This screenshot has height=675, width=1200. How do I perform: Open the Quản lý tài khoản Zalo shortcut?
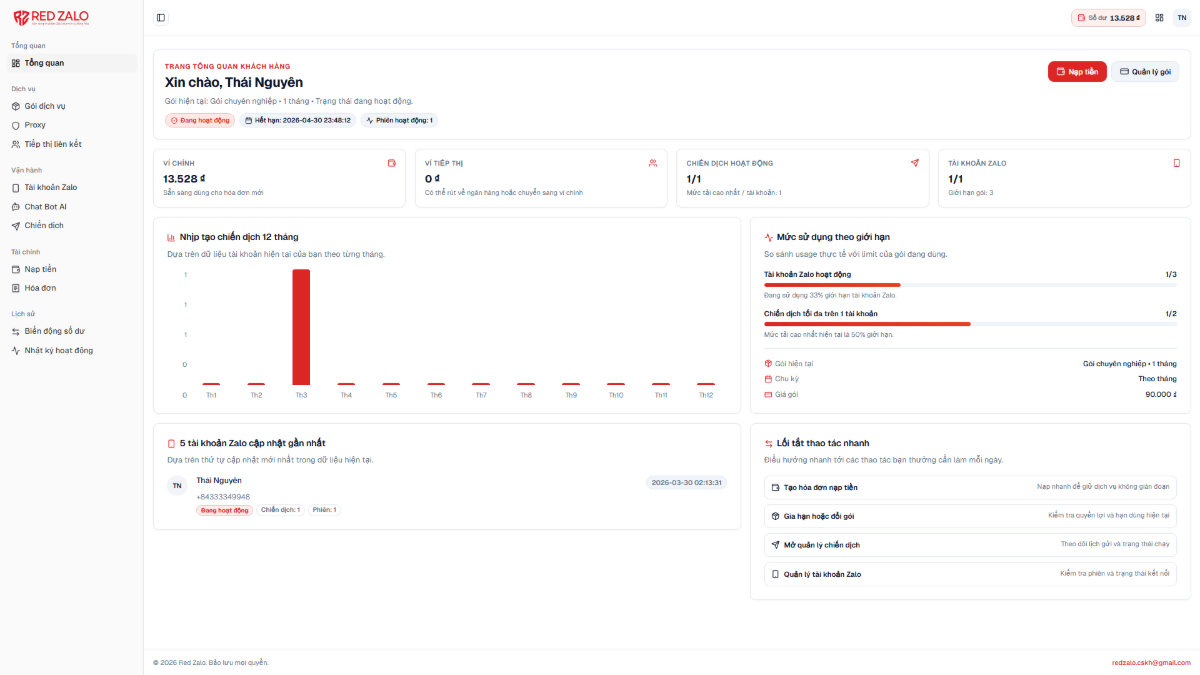point(970,574)
